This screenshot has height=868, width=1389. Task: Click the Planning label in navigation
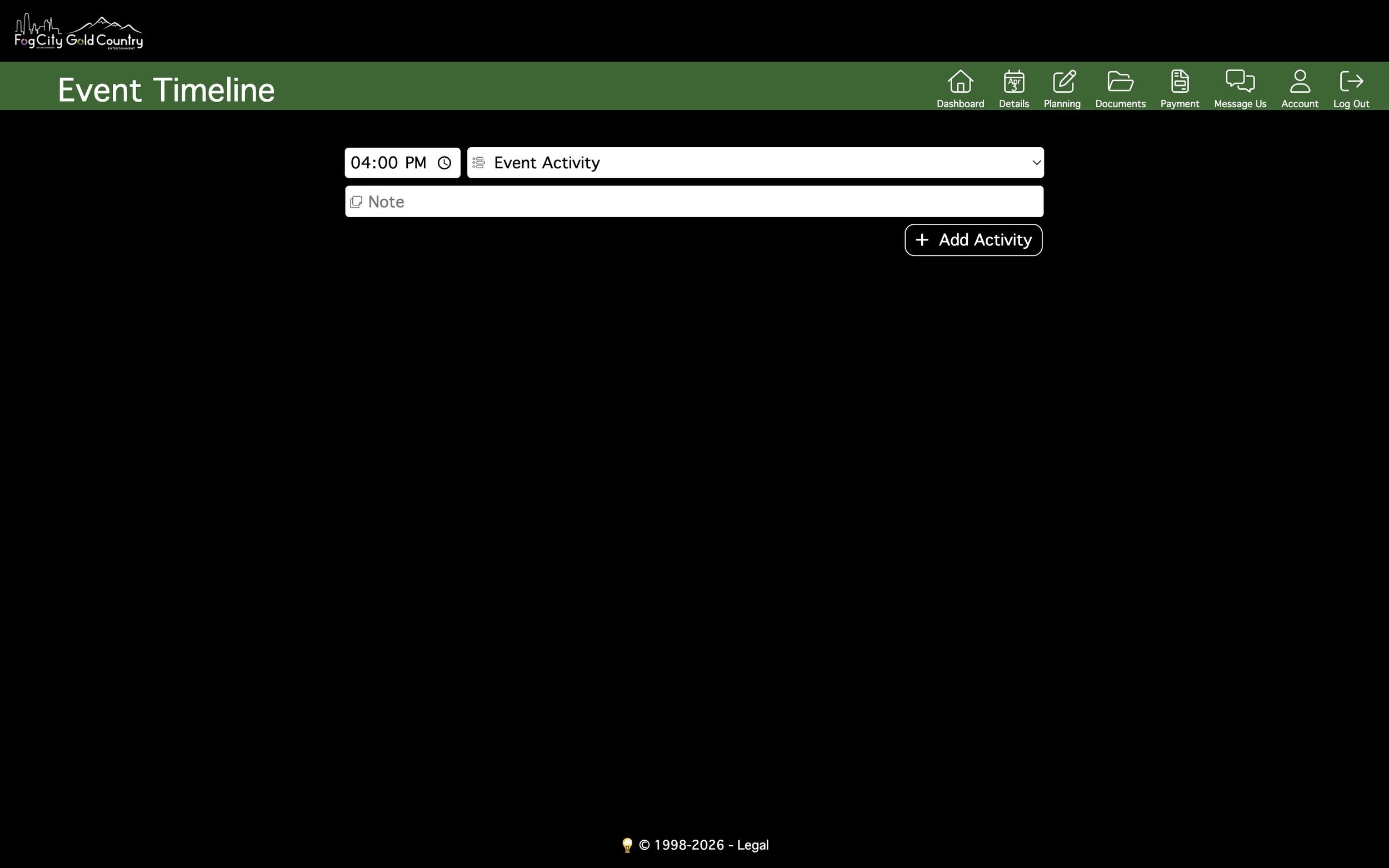click(1062, 104)
